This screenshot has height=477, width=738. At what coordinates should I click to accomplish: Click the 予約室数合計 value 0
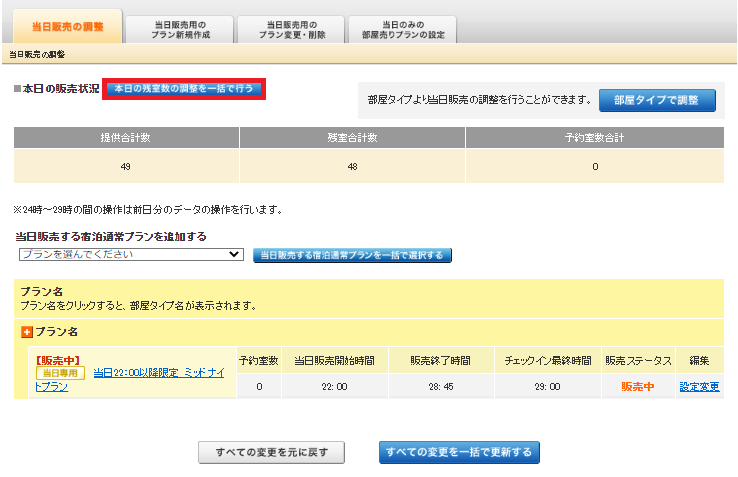[595, 166]
